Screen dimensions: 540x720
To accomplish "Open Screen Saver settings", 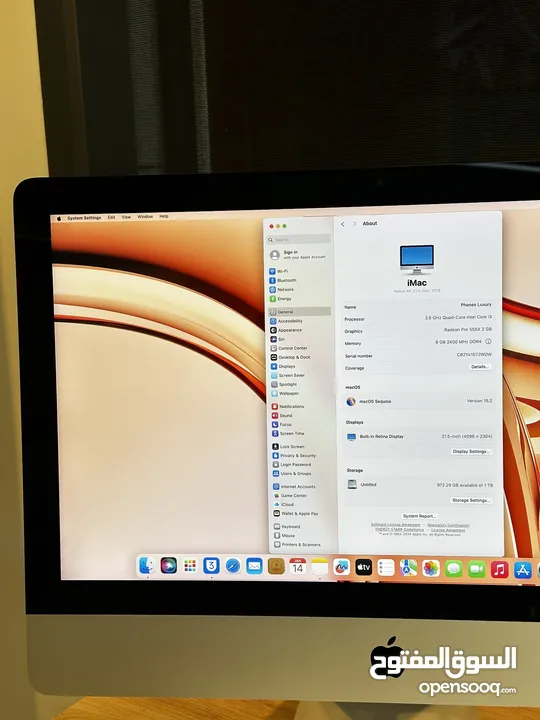I will tap(287, 375).
